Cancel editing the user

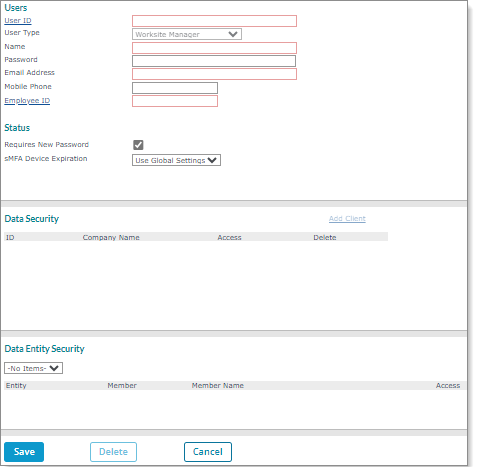[x=208, y=452]
